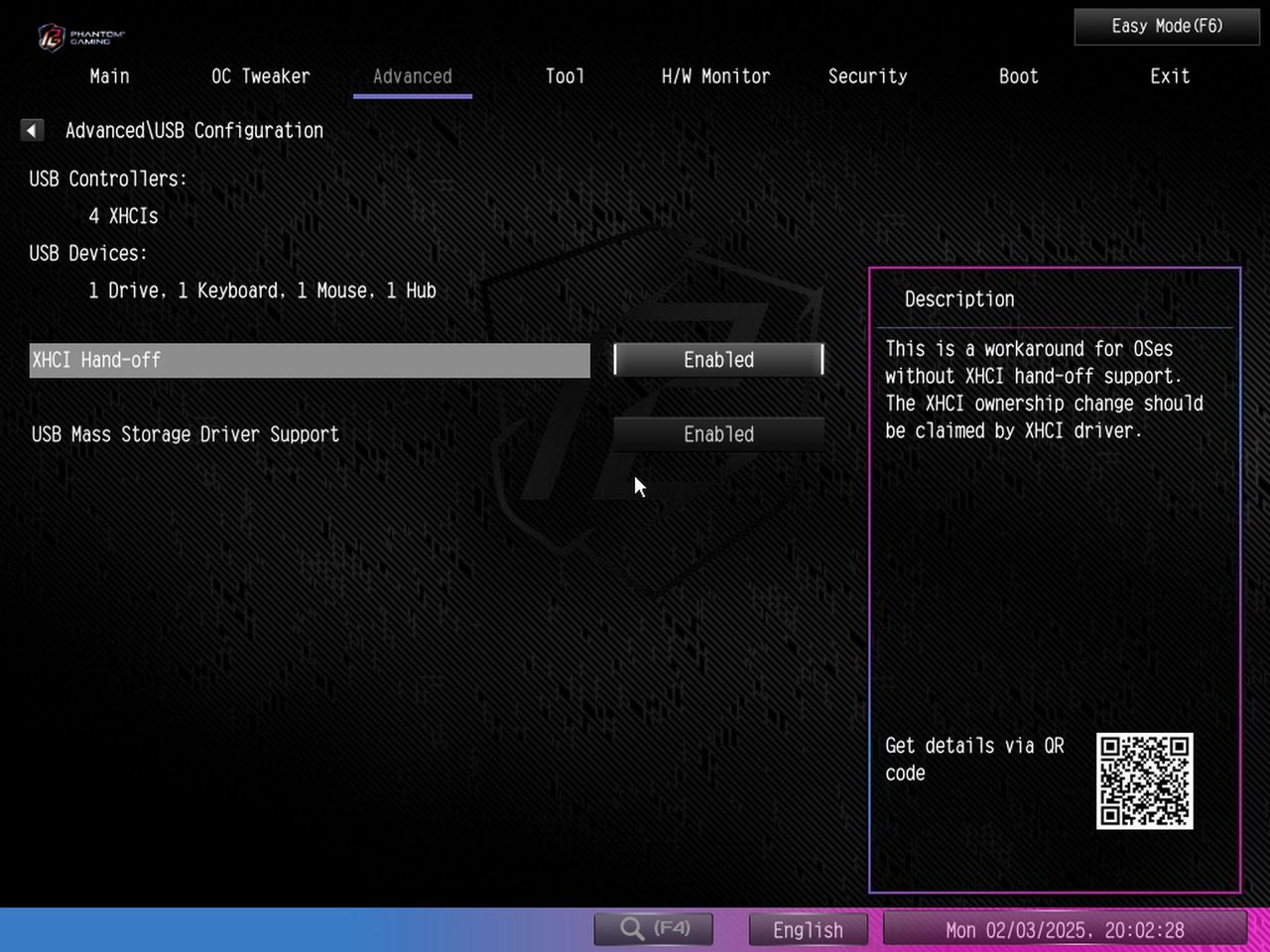Go to the Tool tab
This screenshot has width=1270, height=952.
(565, 76)
